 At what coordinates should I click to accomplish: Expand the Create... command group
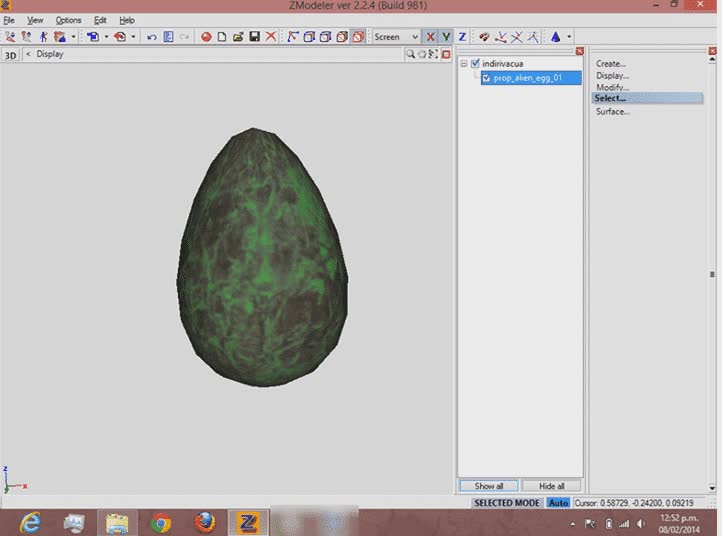click(x=611, y=64)
